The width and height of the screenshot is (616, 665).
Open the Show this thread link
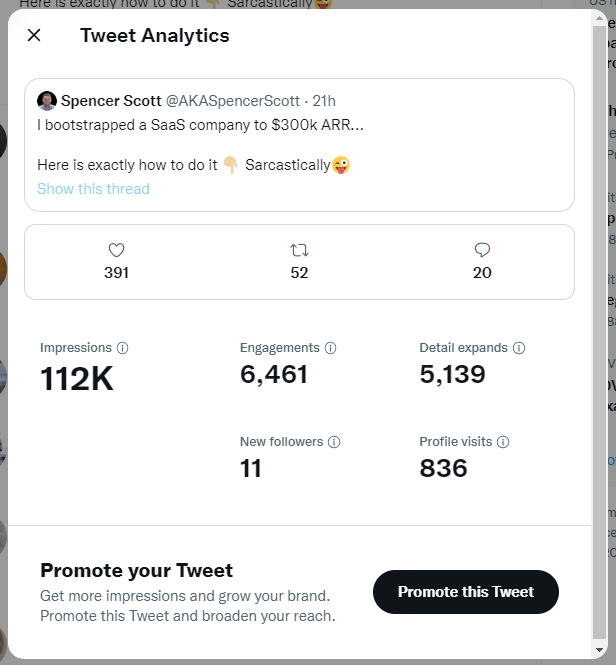coord(93,189)
